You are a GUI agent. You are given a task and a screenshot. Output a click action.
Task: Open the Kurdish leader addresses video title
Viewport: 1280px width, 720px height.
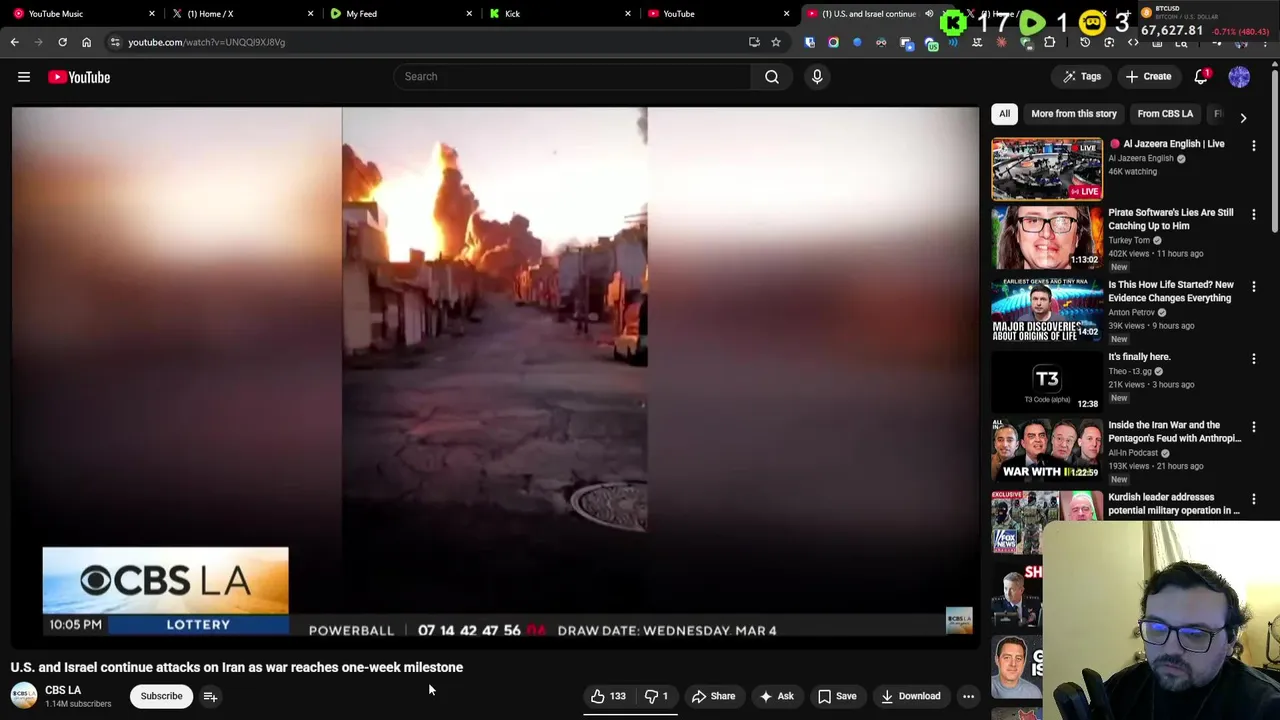pyautogui.click(x=1174, y=504)
